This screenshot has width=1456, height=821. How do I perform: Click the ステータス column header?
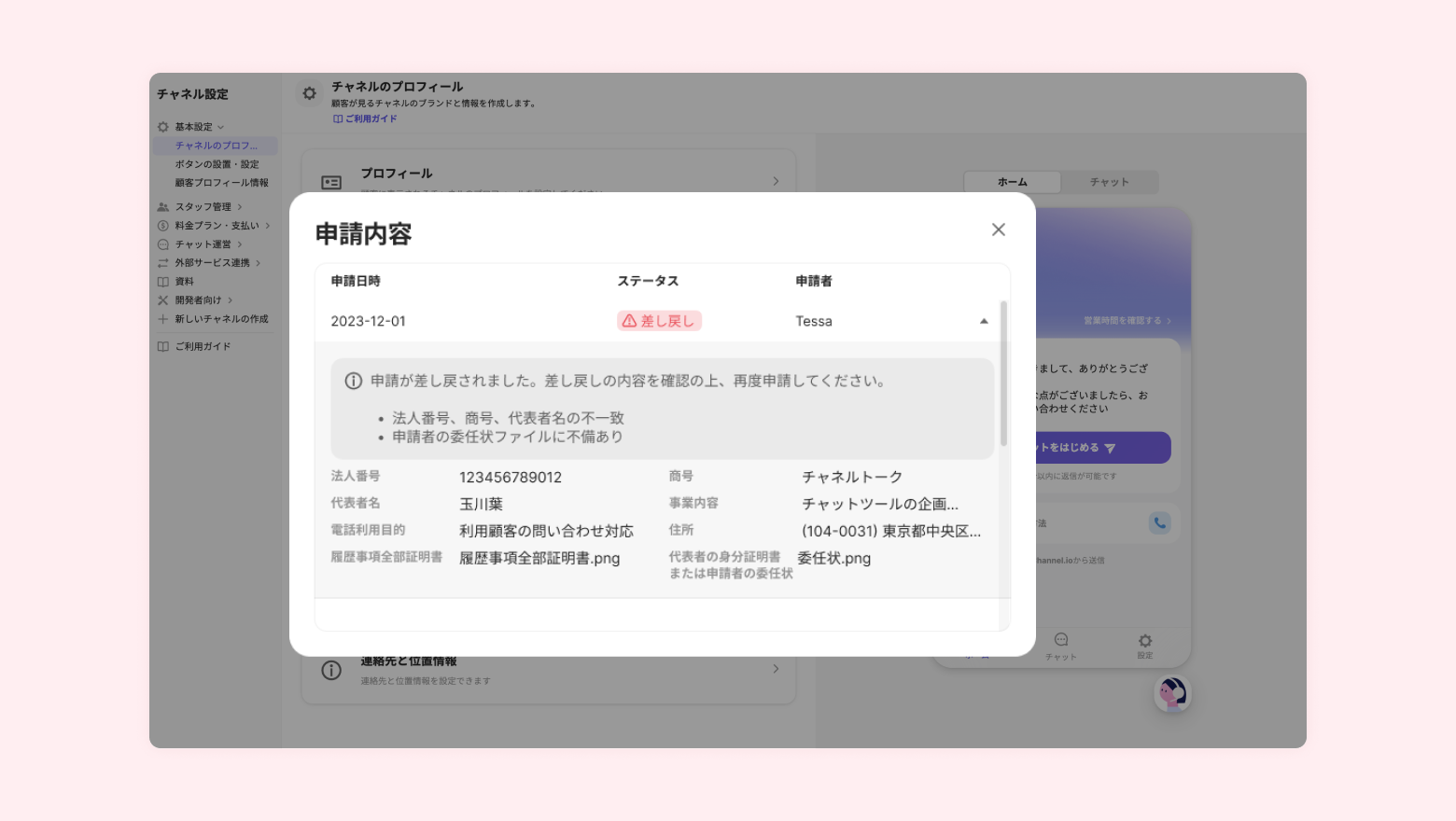point(649,281)
